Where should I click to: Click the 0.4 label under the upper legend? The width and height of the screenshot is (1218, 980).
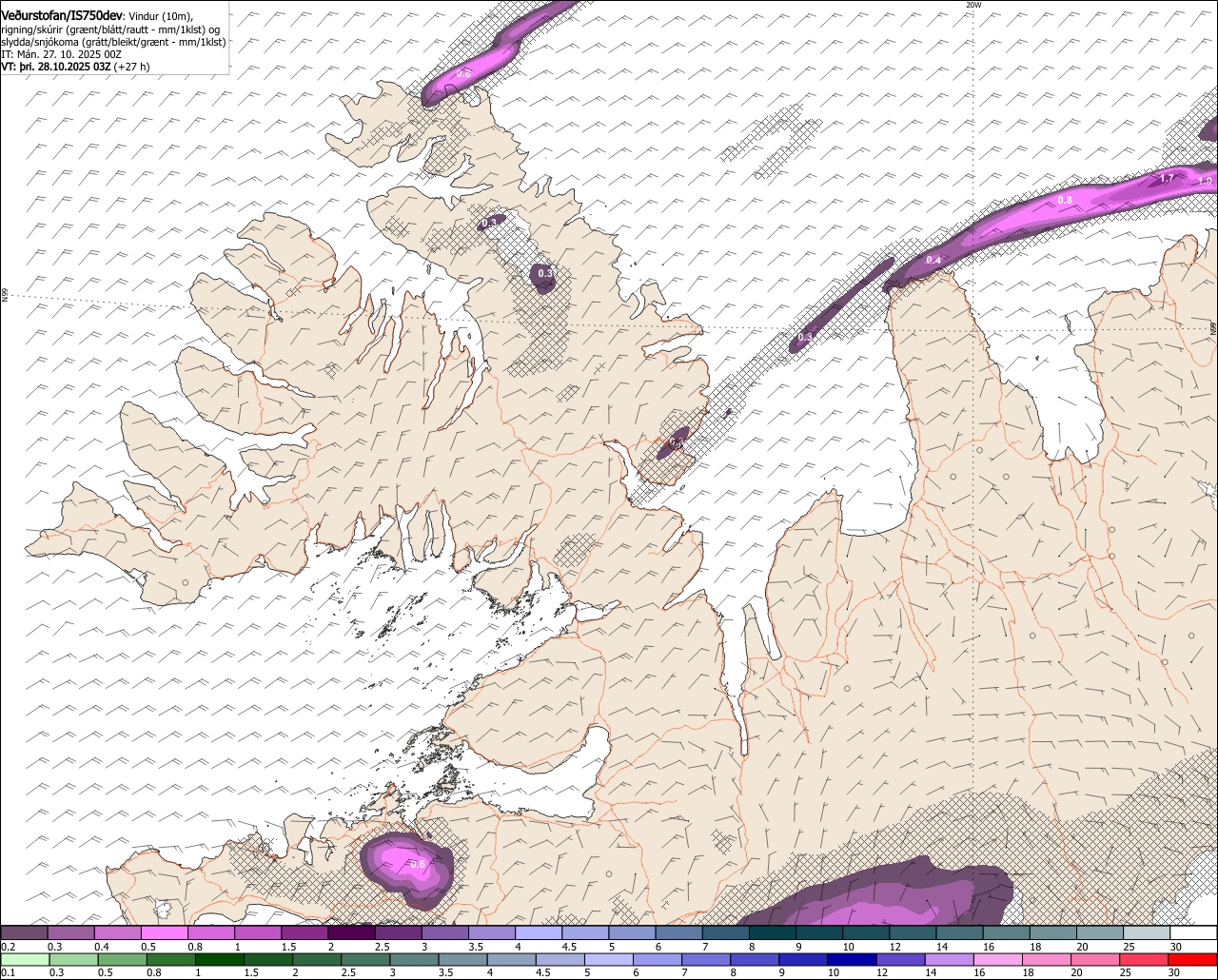tap(102, 947)
